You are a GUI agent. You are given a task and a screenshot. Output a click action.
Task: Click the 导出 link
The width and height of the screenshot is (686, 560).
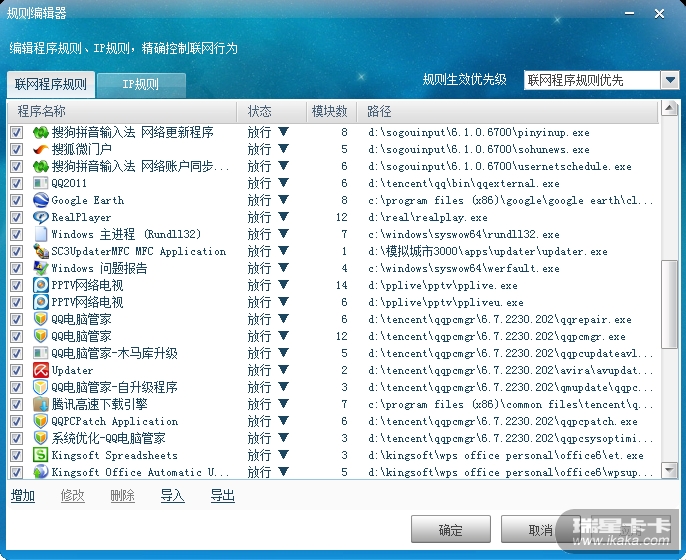tap(223, 496)
